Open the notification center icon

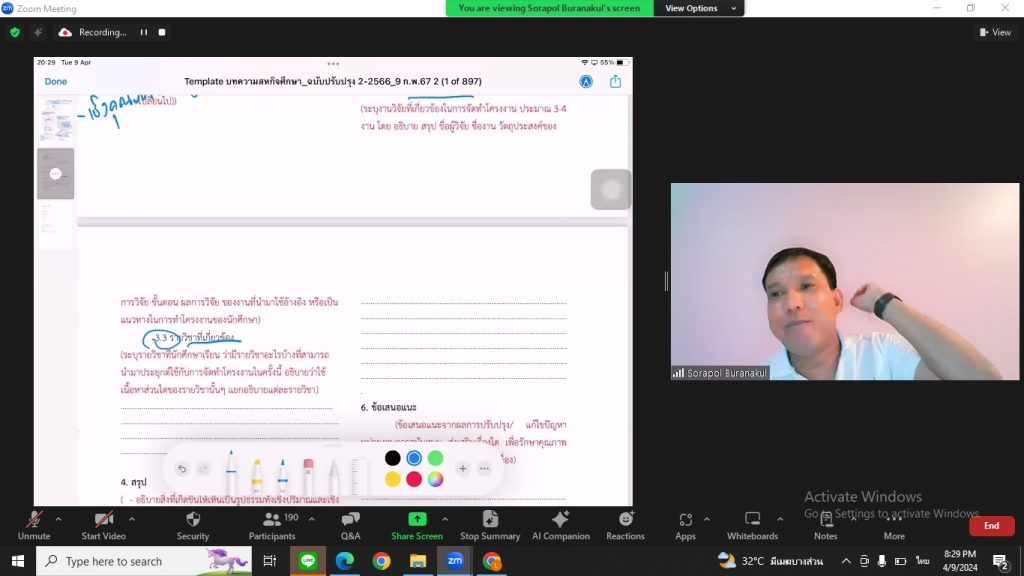tap(1000, 561)
